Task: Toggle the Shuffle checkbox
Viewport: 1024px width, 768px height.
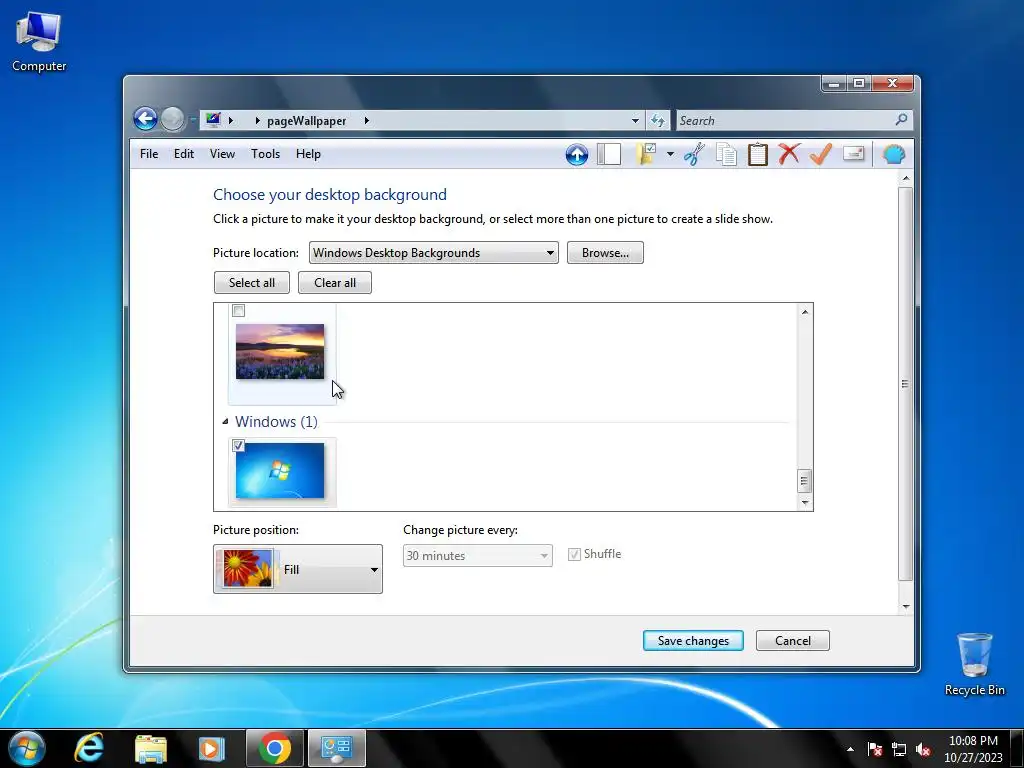Action: (x=574, y=554)
